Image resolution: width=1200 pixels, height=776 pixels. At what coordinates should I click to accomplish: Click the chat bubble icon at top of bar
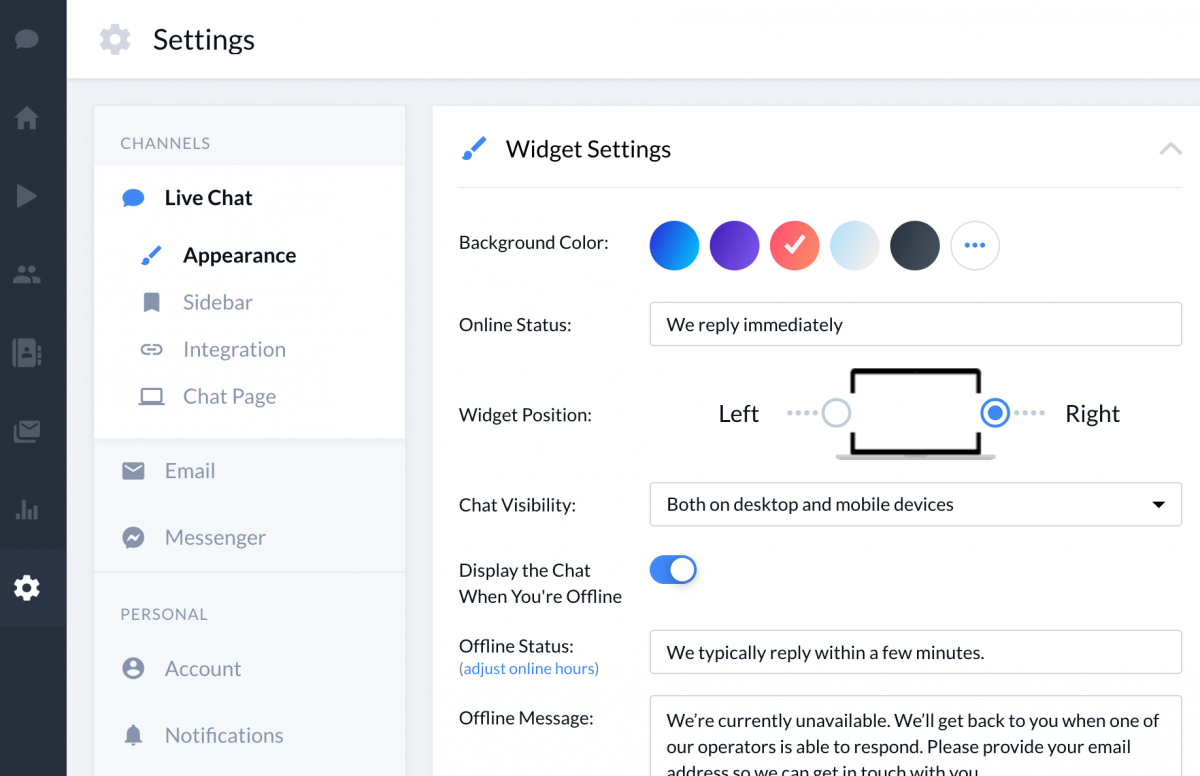click(x=27, y=40)
